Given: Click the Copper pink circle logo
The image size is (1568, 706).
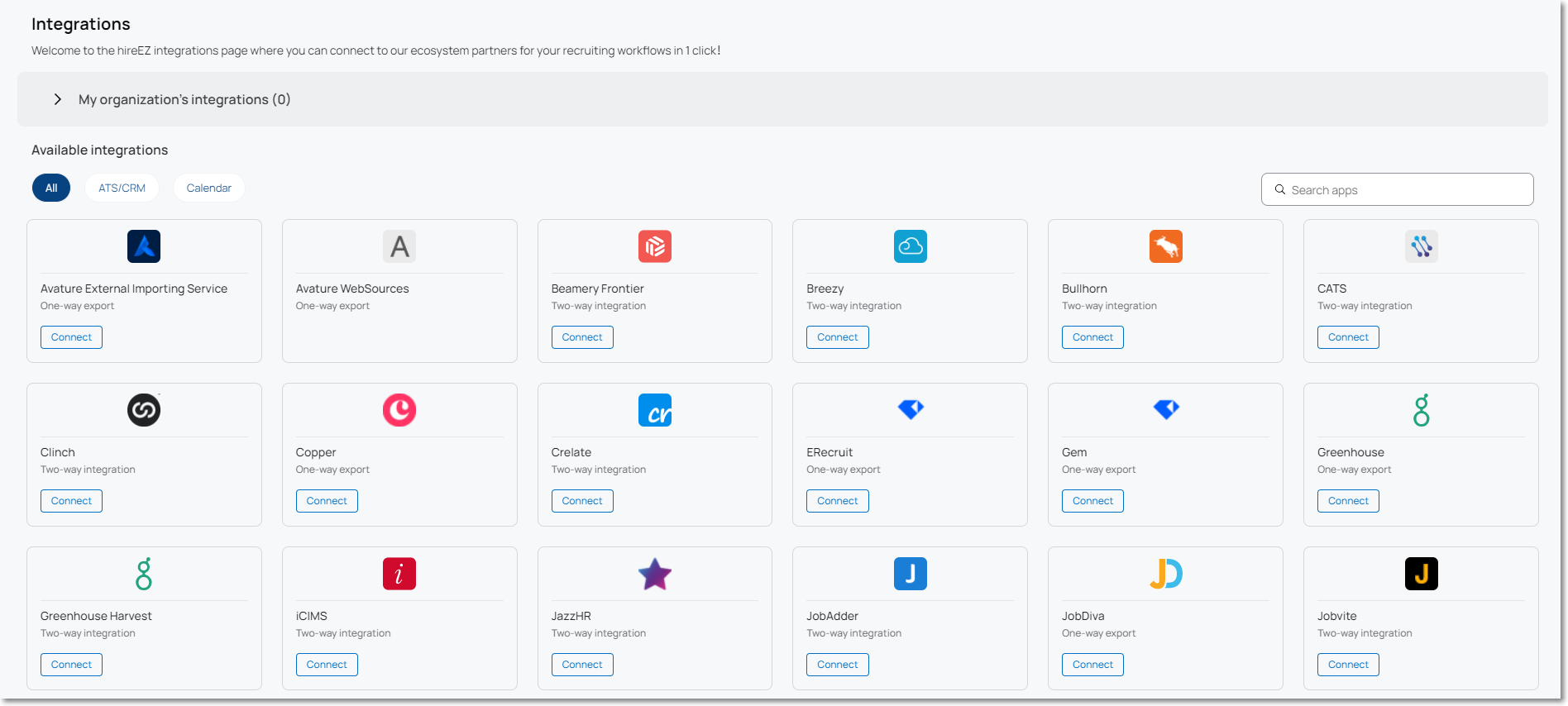Looking at the screenshot, I should tap(399, 410).
